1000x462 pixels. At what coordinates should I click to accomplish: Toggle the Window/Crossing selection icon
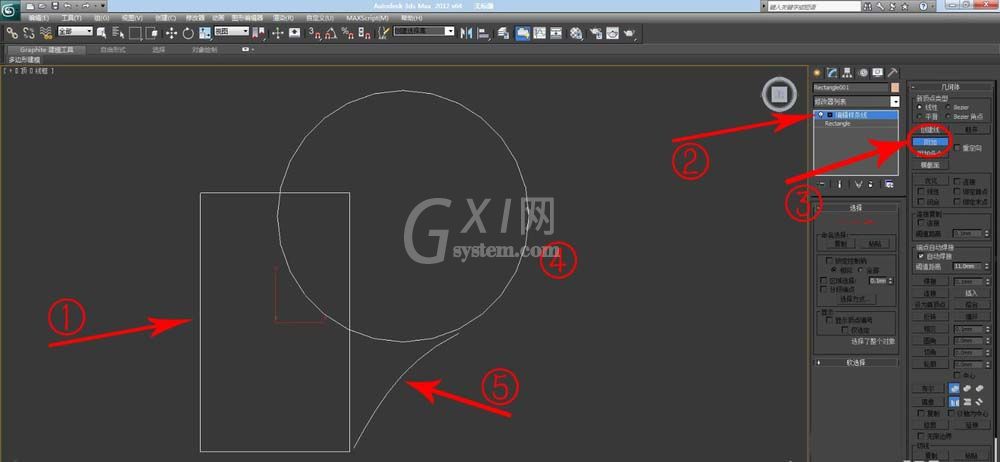[152, 33]
